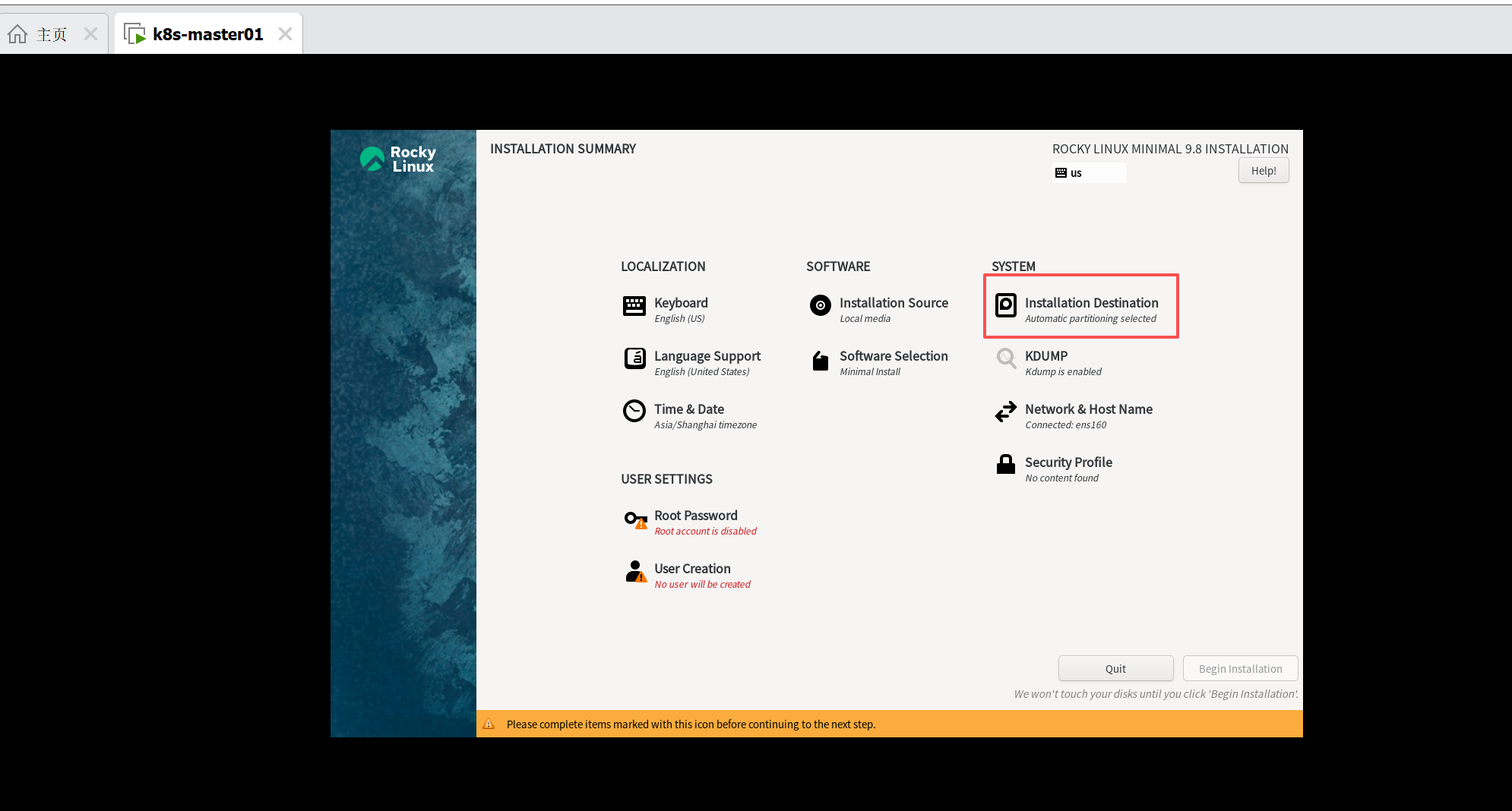Image resolution: width=1512 pixels, height=811 pixels.
Task: Open Language Support settings
Action: (x=707, y=356)
